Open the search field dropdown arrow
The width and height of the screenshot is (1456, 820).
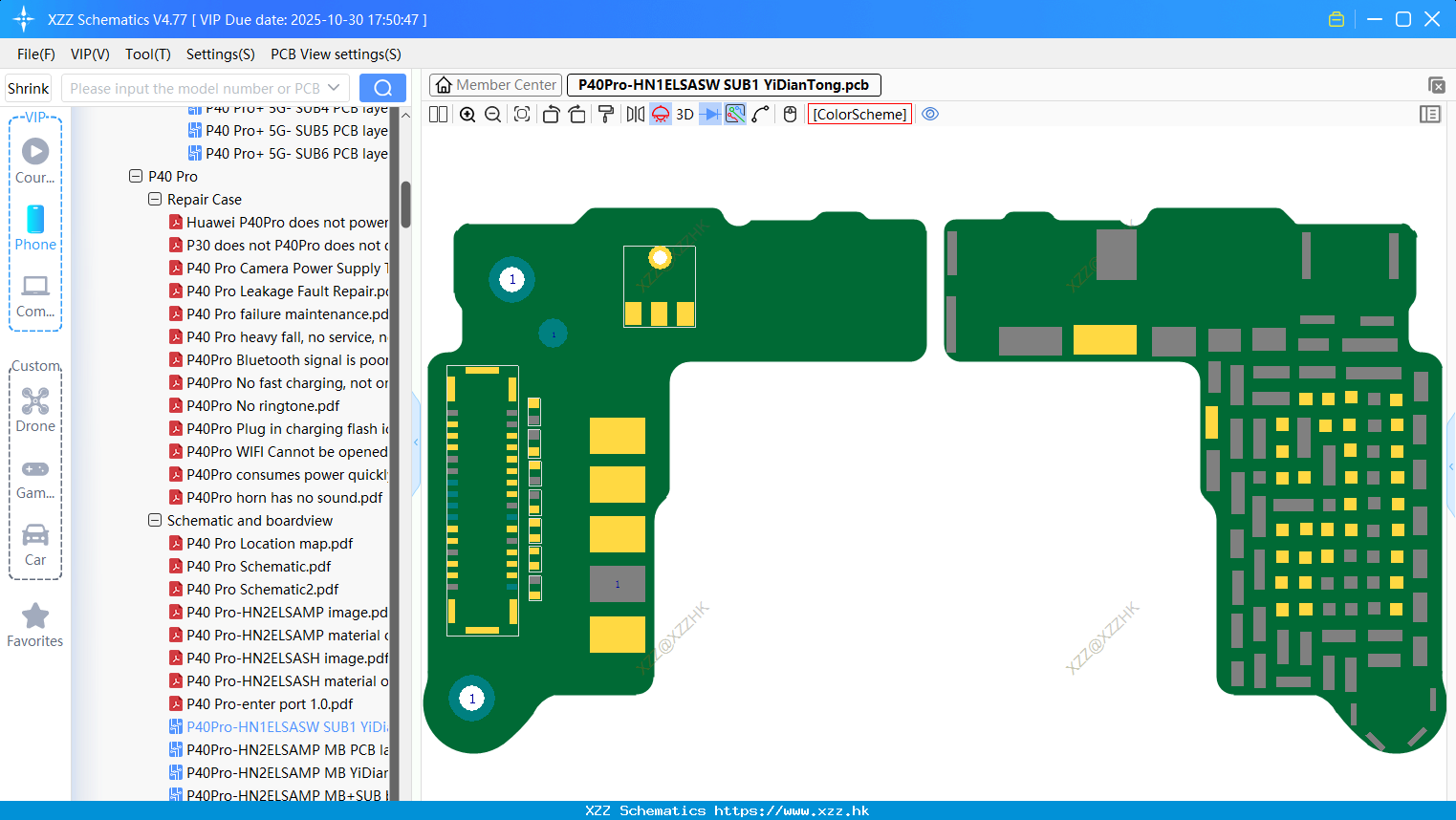click(334, 88)
